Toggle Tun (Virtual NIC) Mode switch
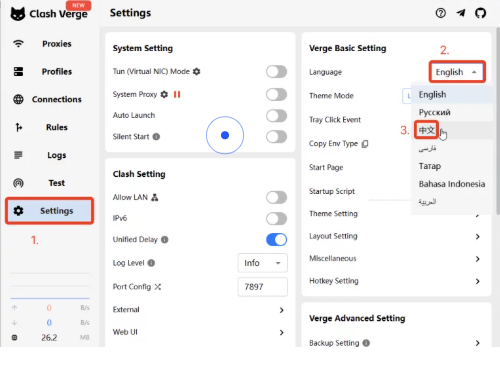The image size is (500, 365). coord(276,71)
